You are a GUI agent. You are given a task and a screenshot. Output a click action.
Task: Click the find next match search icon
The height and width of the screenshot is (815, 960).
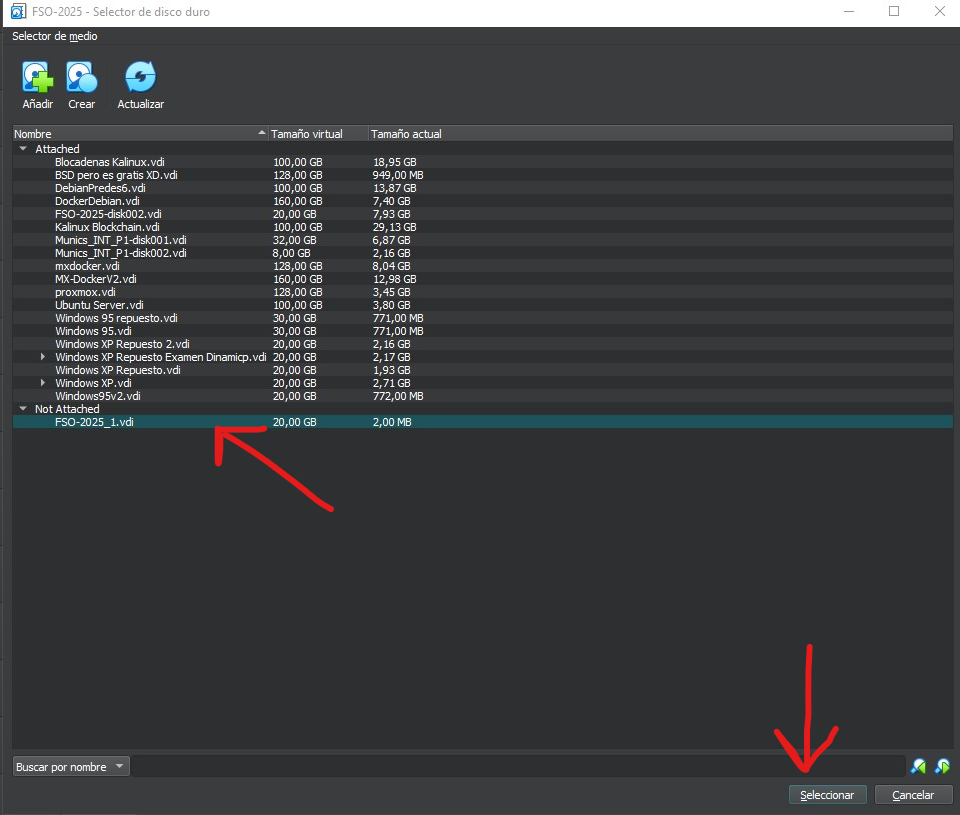(x=942, y=767)
